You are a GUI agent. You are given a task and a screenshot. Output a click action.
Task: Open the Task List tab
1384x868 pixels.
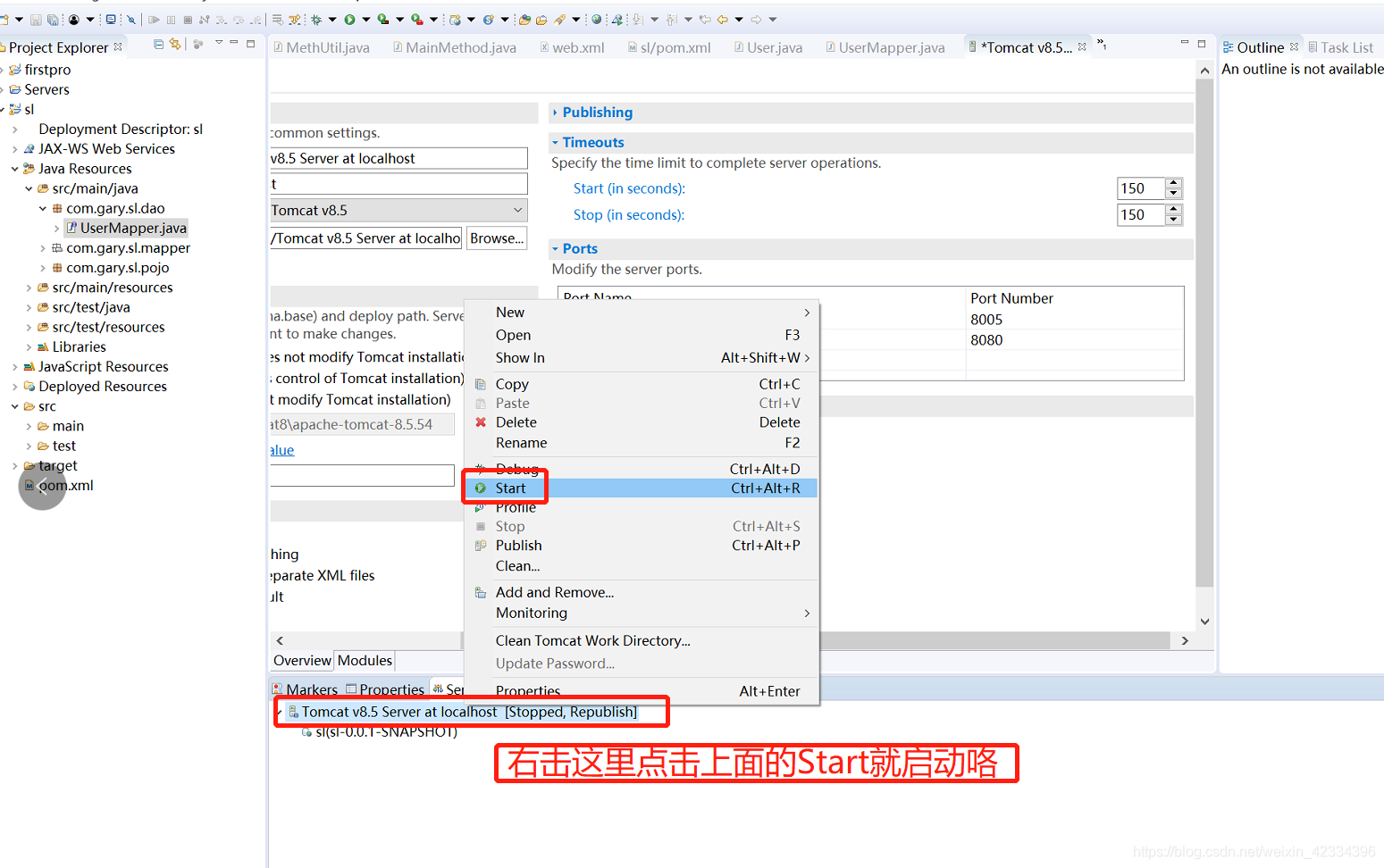(1341, 47)
